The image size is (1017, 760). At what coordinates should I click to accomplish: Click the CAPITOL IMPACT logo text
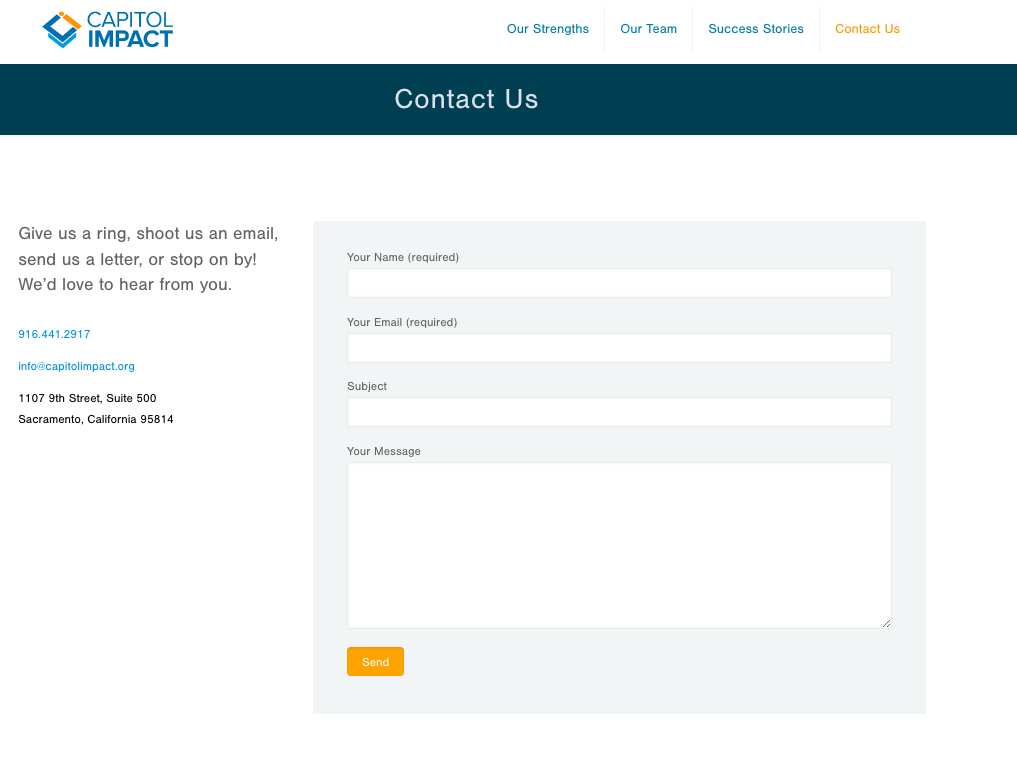coord(130,30)
